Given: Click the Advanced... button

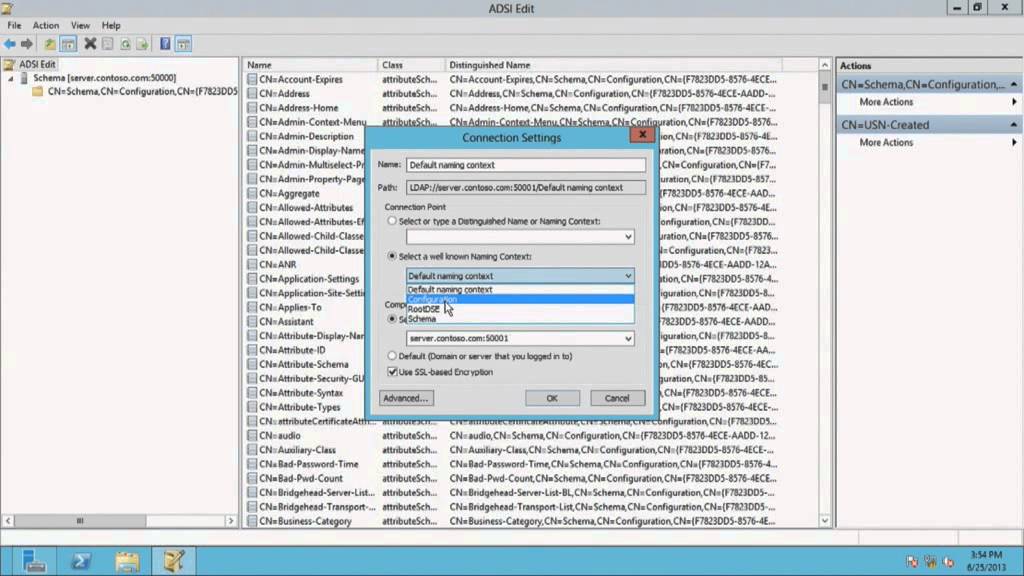Looking at the screenshot, I should click(406, 398).
